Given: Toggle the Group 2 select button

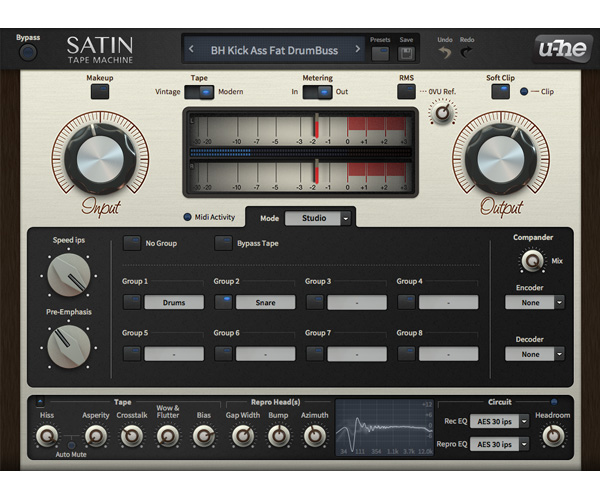Looking at the screenshot, I should 223,302.
